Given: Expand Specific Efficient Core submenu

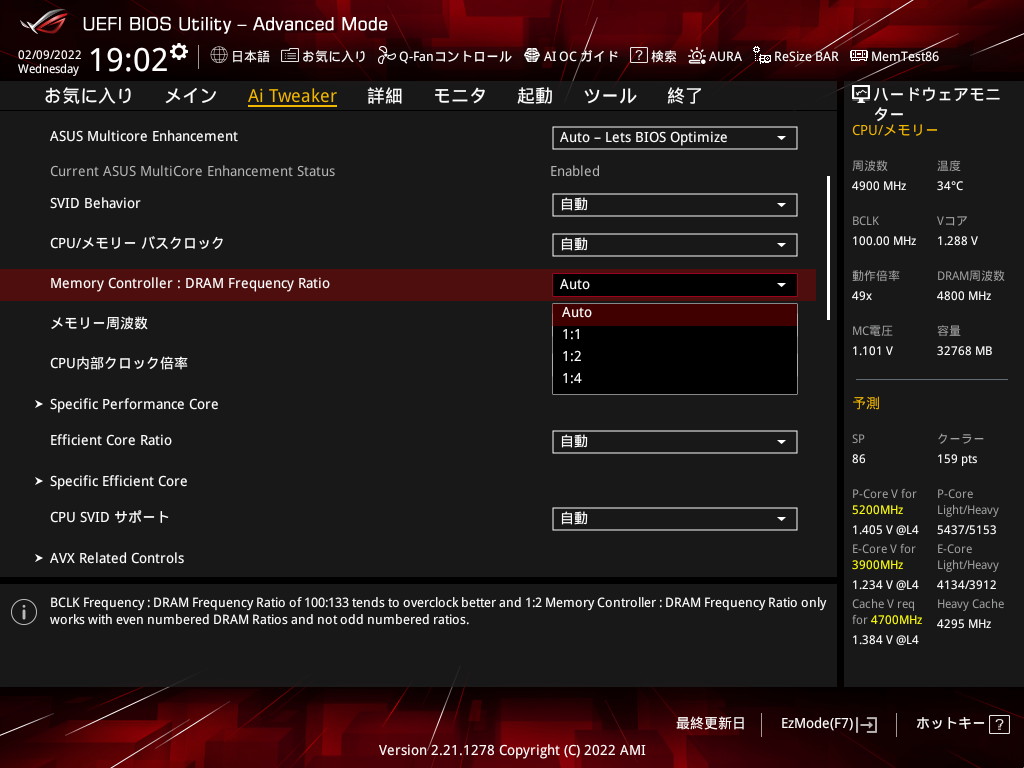Looking at the screenshot, I should point(118,481).
